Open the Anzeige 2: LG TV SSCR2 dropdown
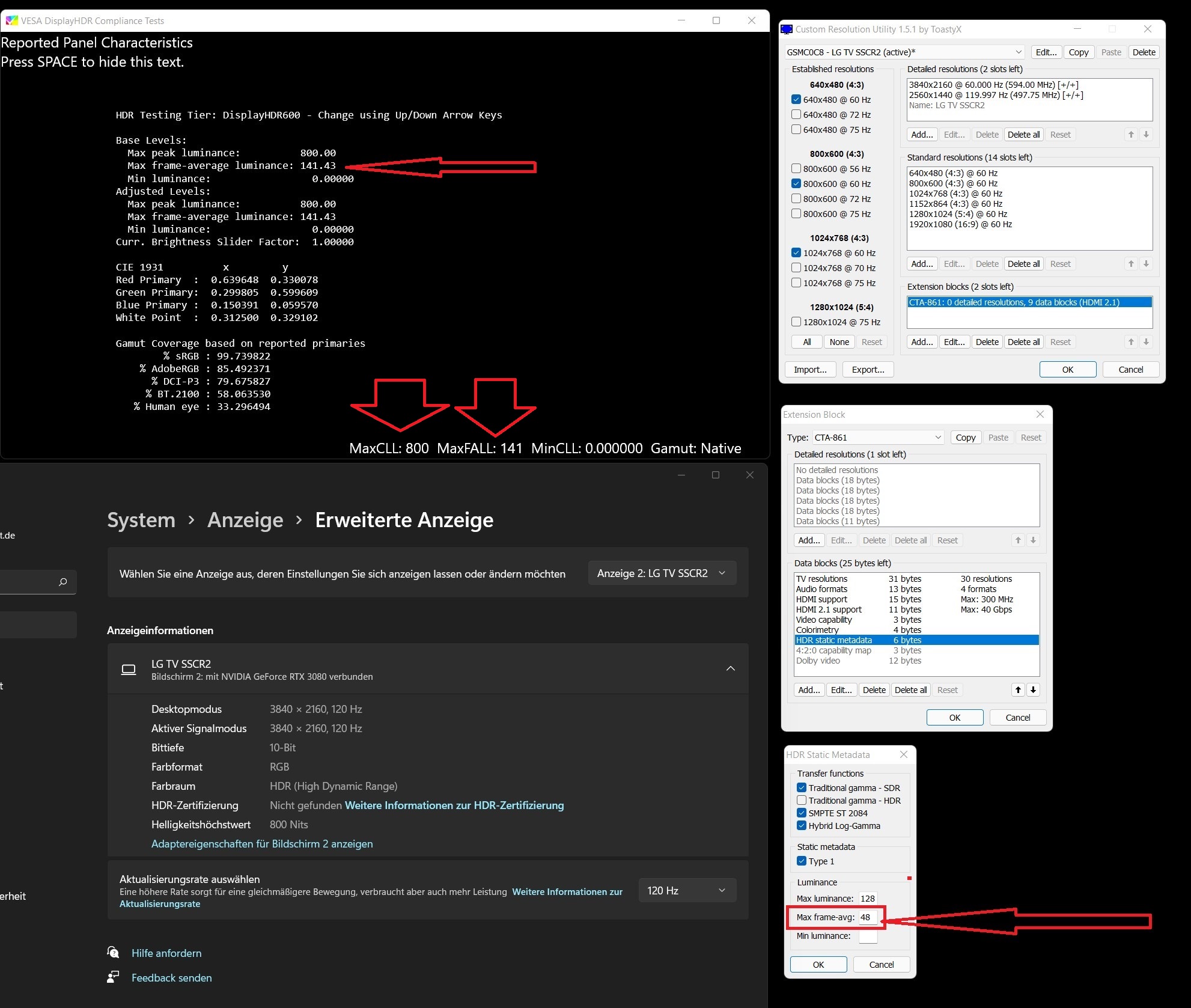The width and height of the screenshot is (1191, 1008). (x=662, y=573)
